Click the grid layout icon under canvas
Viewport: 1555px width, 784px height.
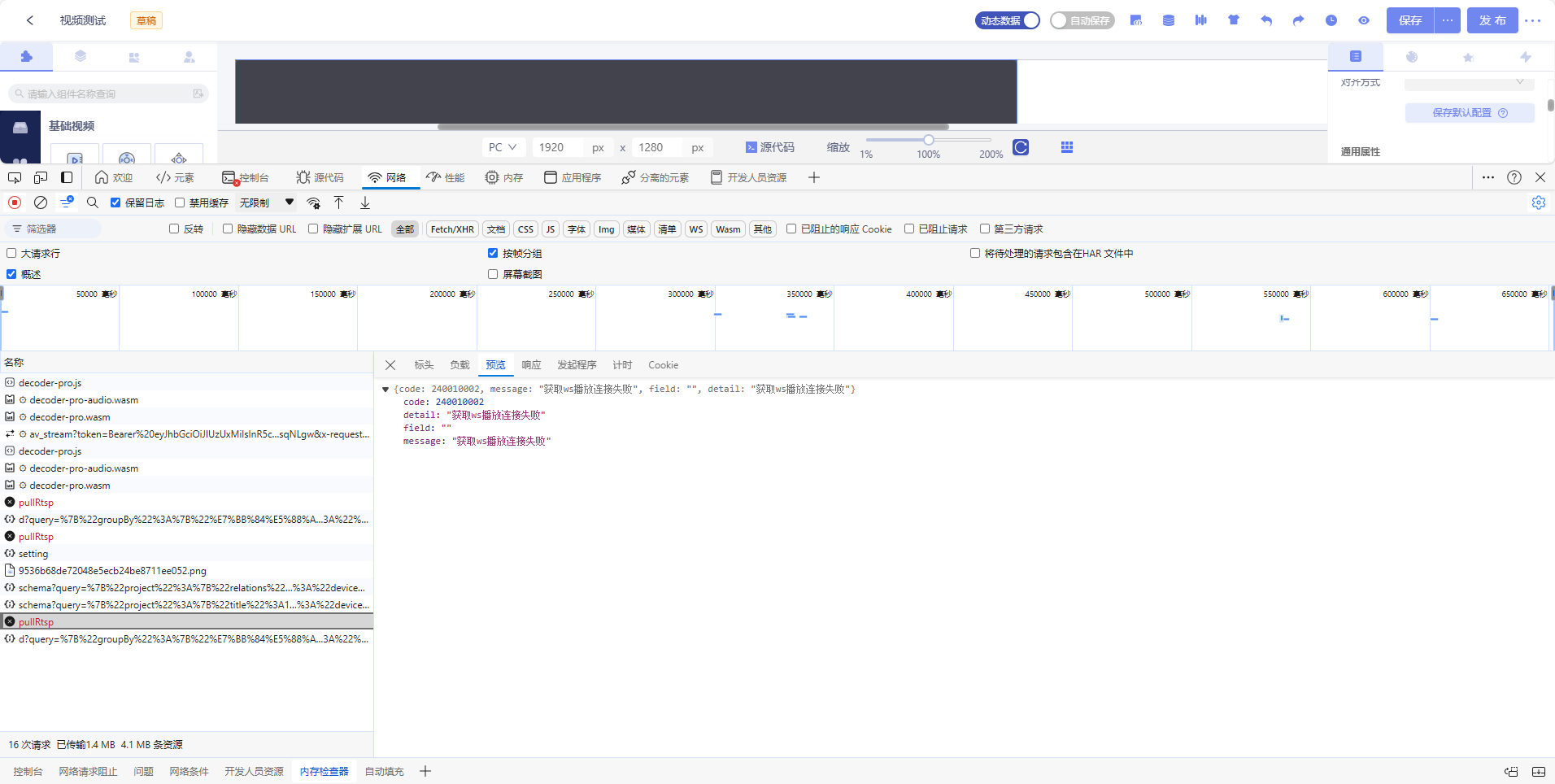pos(1067,147)
